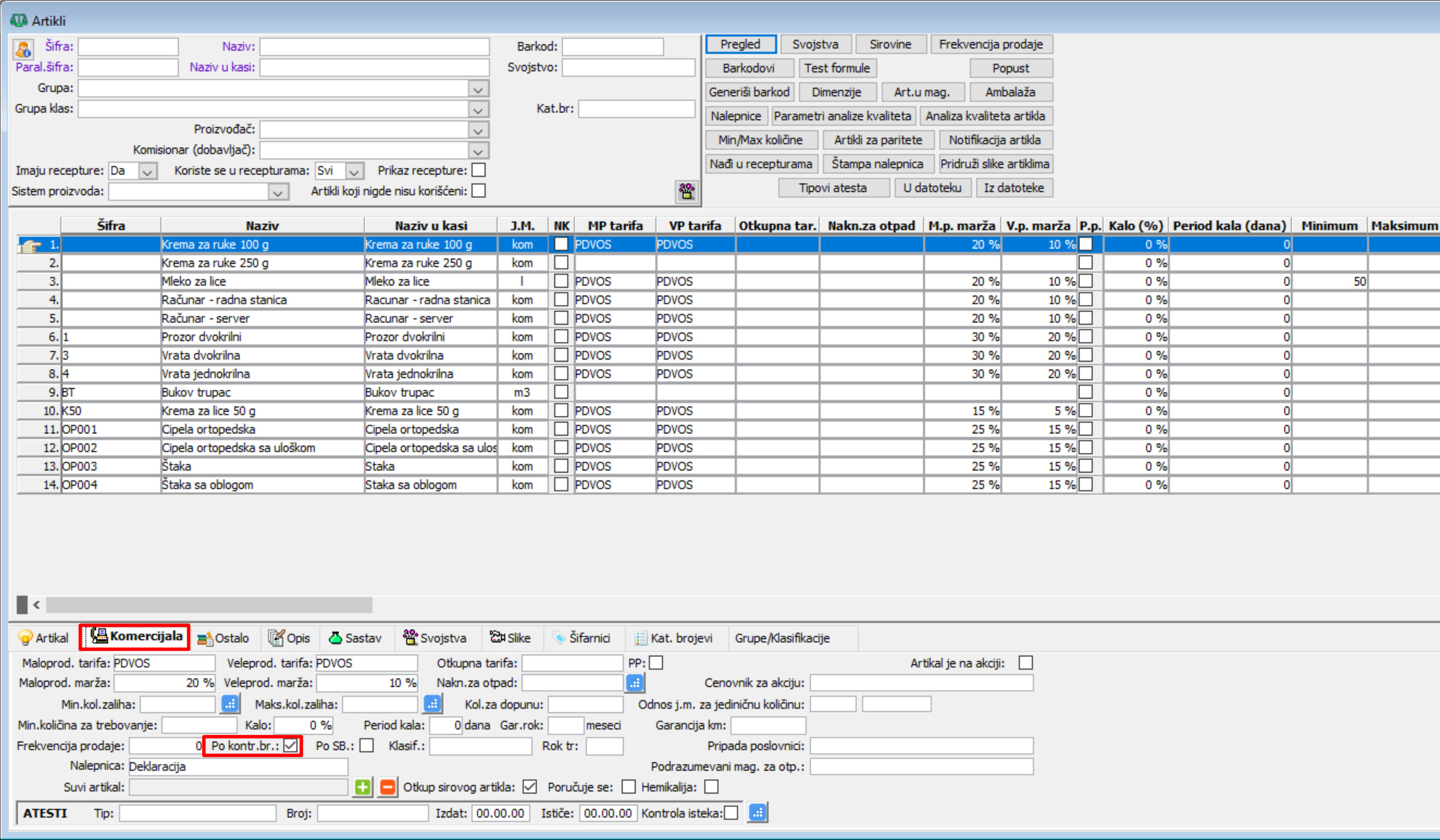
Task: Click blue picker button next to Maks.kol.zaliha
Action: [x=433, y=704]
